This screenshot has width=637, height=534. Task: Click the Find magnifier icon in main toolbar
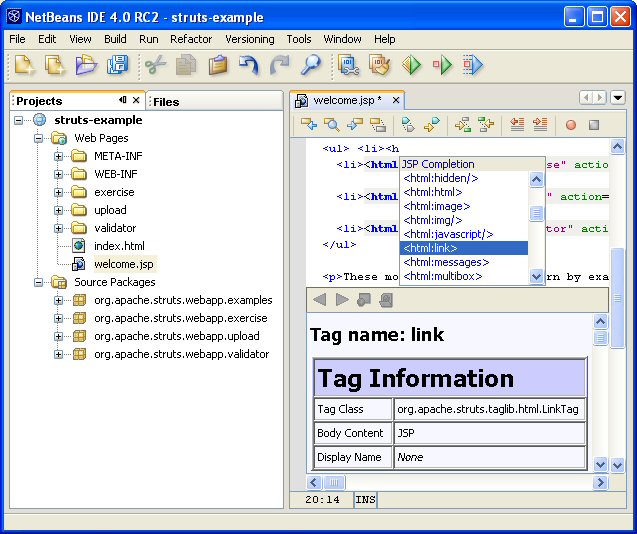(x=311, y=66)
